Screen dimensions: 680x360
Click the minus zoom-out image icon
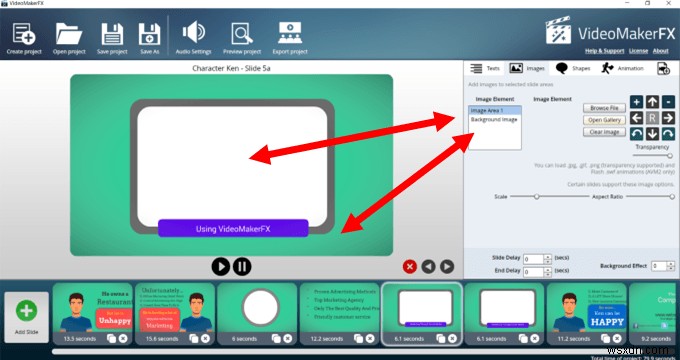[x=668, y=102]
